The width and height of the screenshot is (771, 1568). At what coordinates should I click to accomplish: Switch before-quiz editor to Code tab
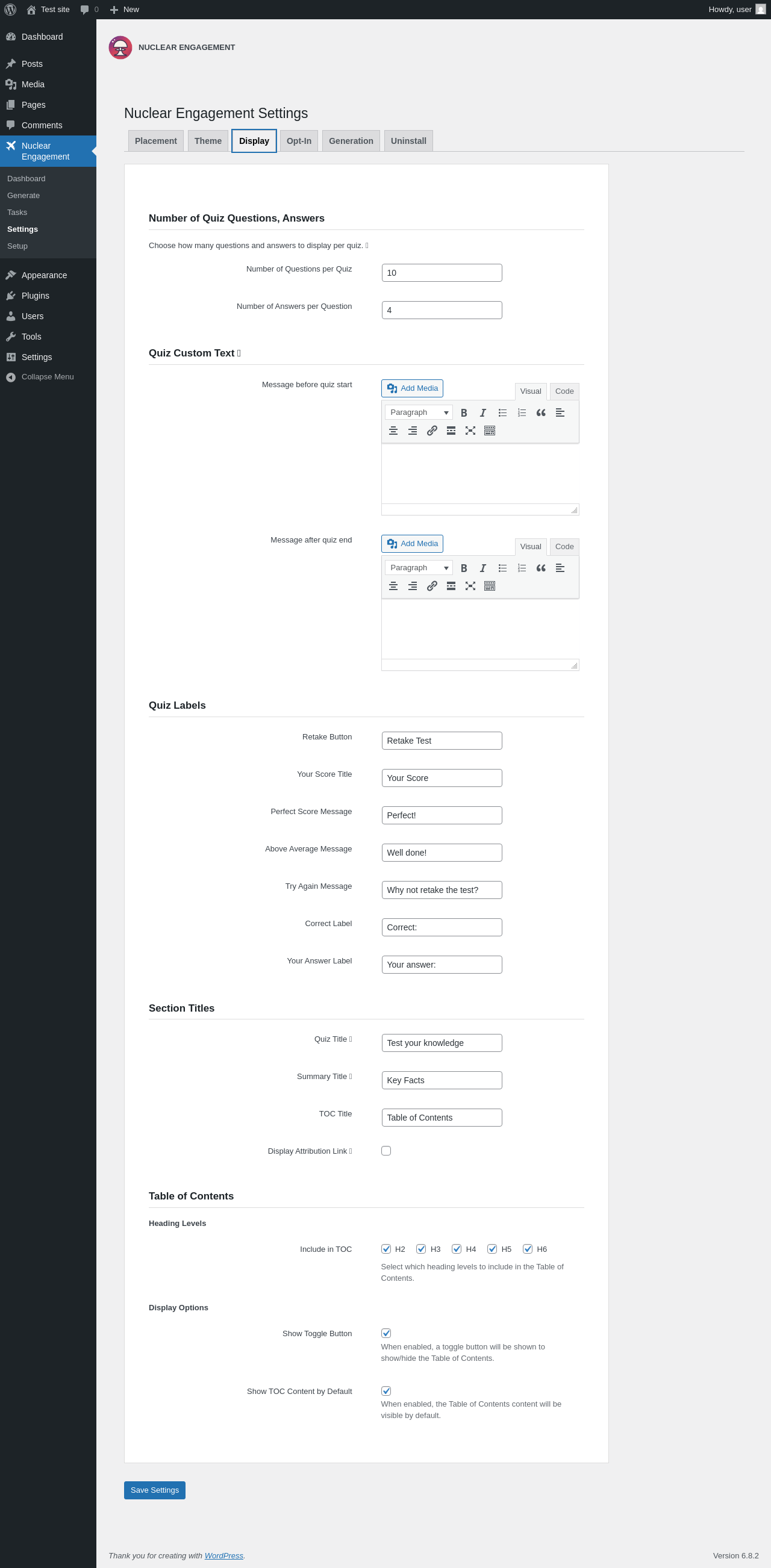(564, 391)
